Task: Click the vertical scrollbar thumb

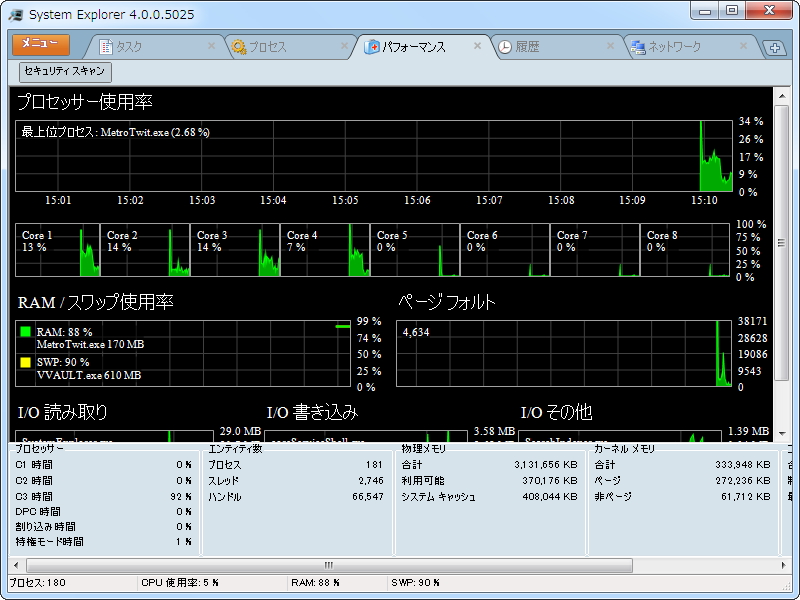Action: click(782, 243)
